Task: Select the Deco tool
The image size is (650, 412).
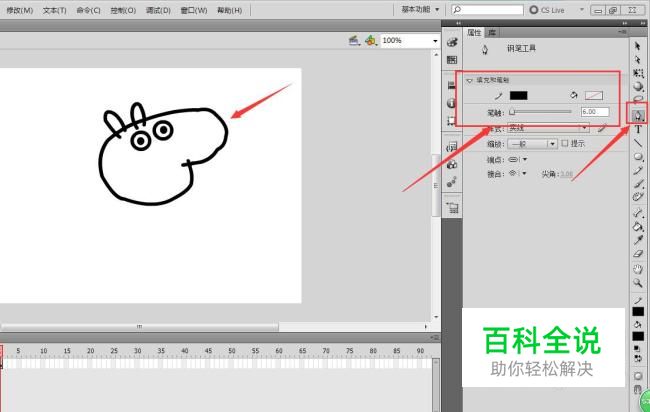Action: 638,197
